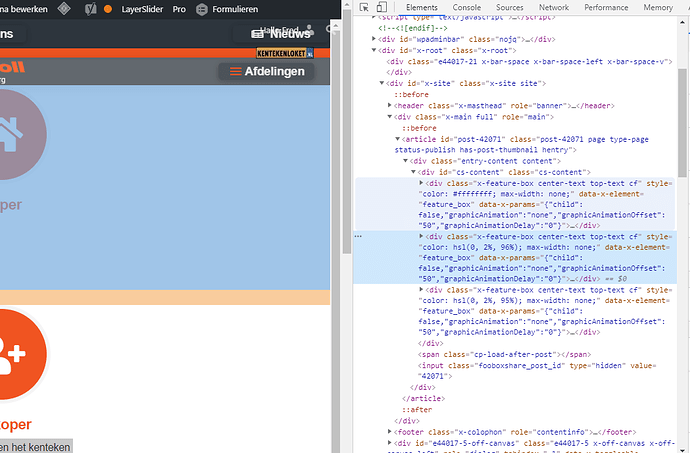Viewport: 690px width, 453px height.
Task: Open the Afdelingen menu button
Action: [266, 71]
